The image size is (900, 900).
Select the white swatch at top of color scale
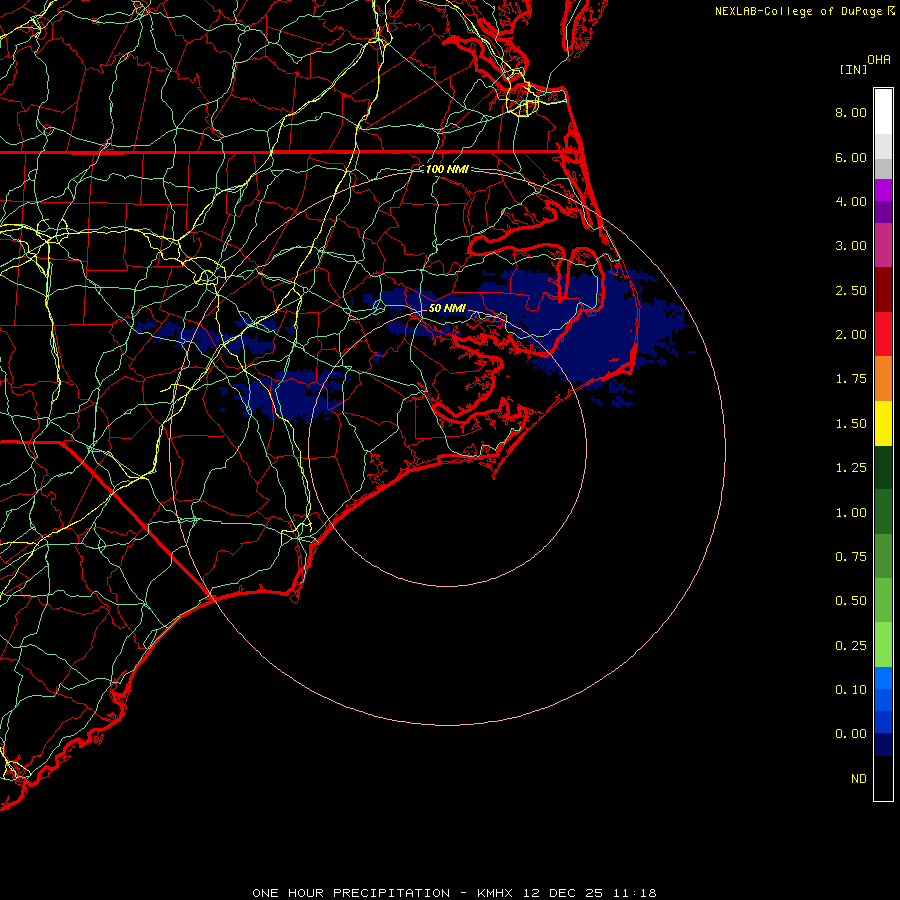[x=883, y=112]
